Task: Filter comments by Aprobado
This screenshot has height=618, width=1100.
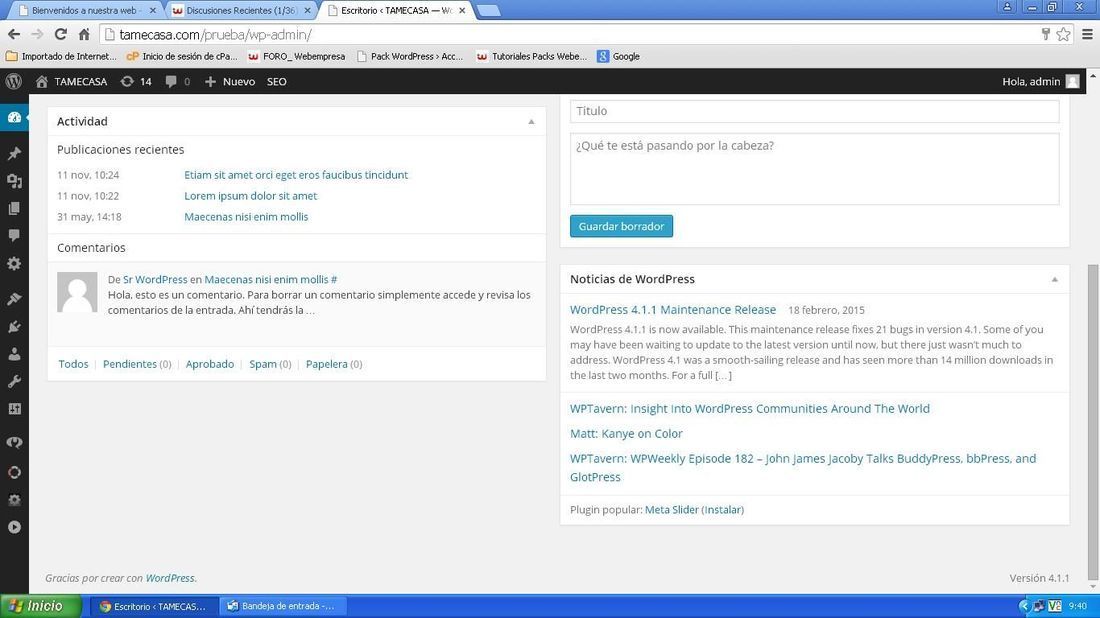Action: [210, 364]
